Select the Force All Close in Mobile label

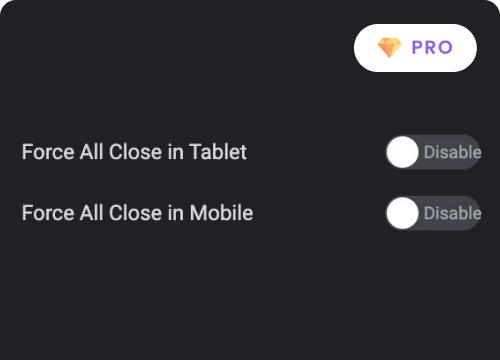point(137,213)
